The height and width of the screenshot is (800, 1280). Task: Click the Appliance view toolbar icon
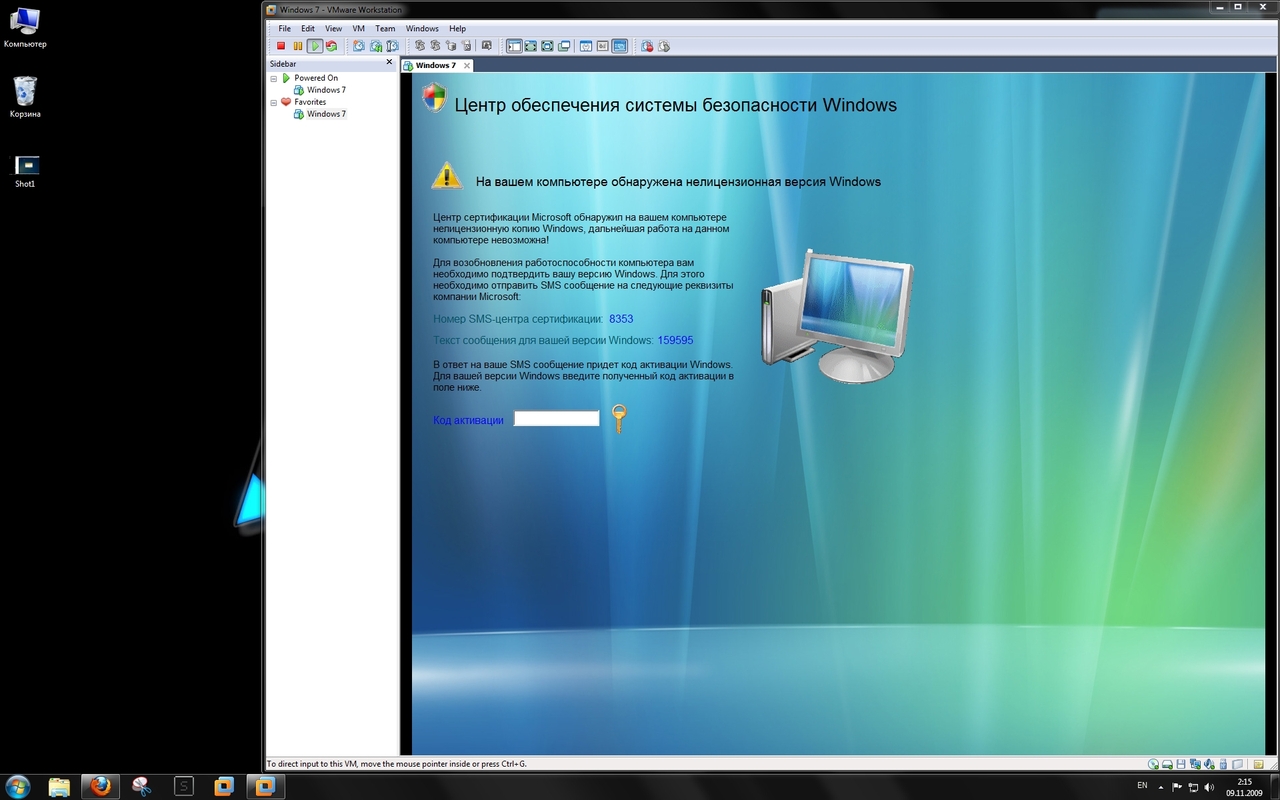[603, 46]
